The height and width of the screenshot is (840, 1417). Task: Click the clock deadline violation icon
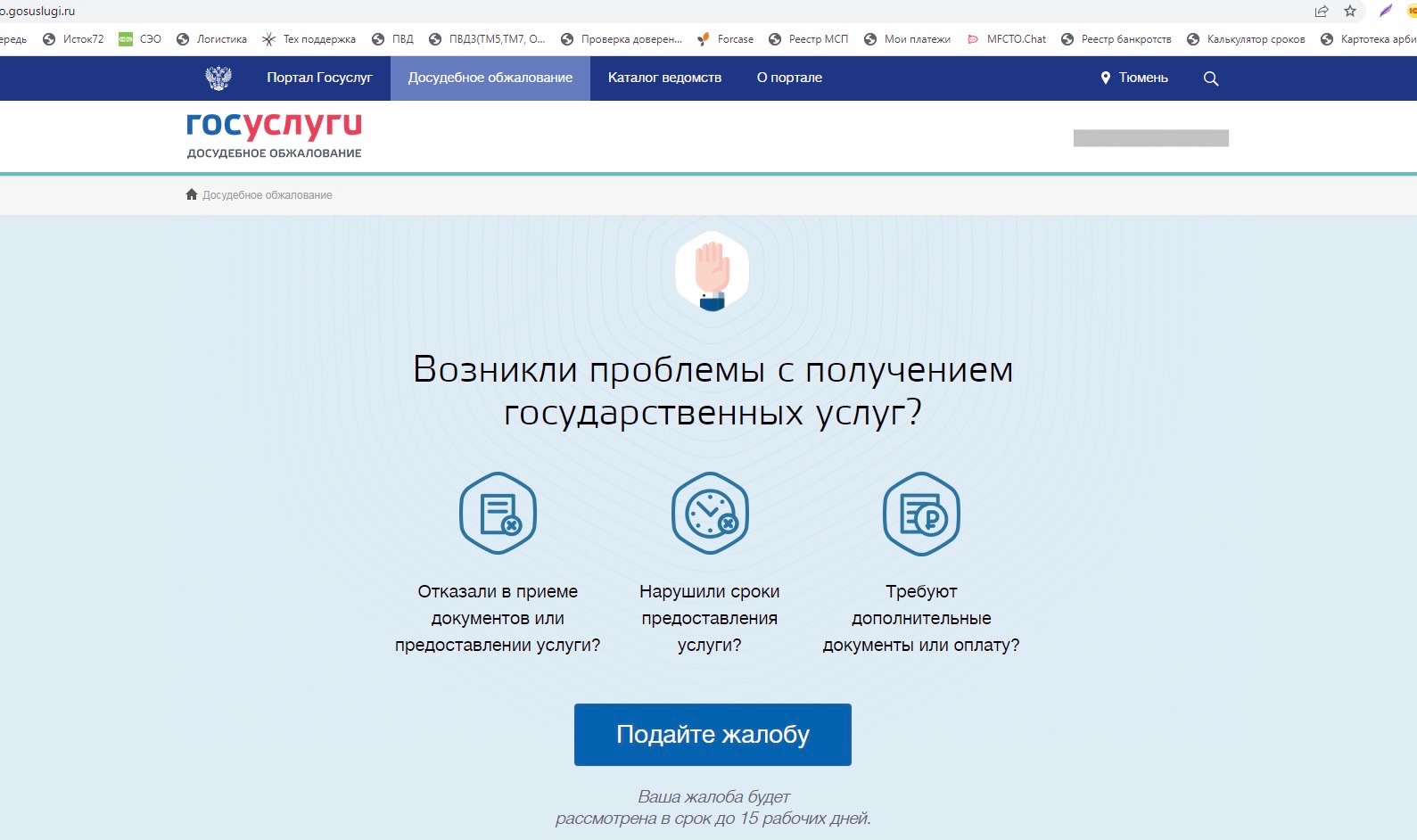click(710, 514)
